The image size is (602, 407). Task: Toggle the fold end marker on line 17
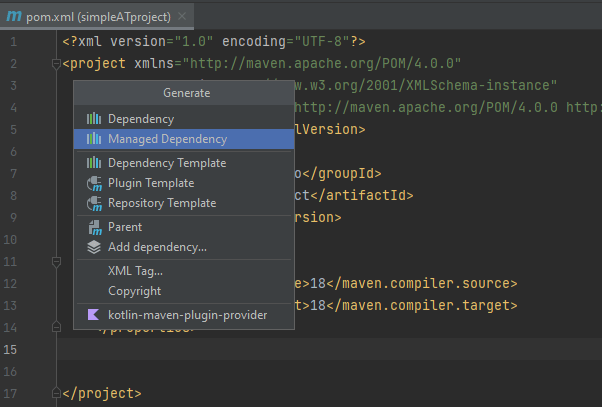click(x=56, y=393)
